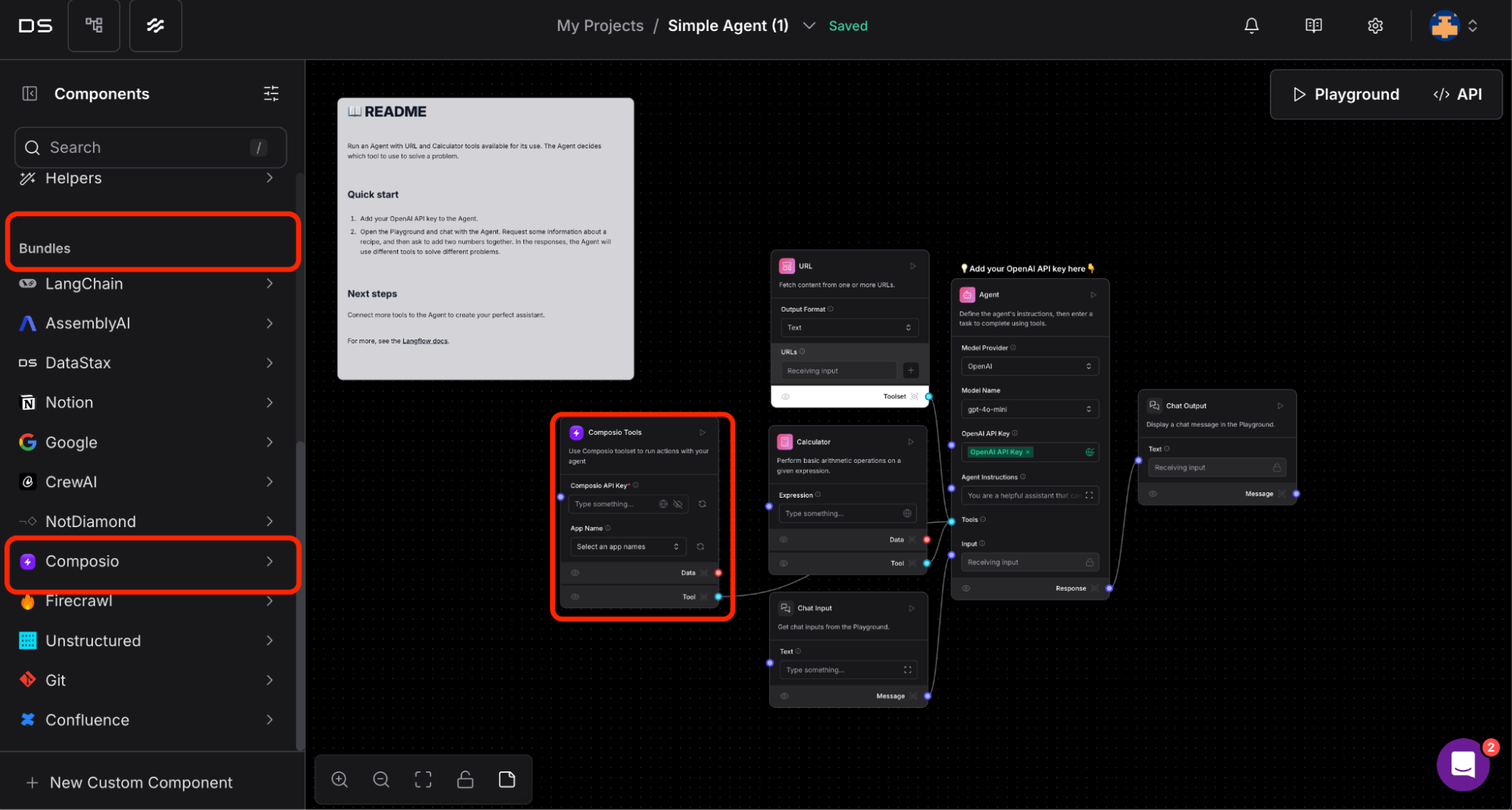Zoom in using the magnifier plus icon
Viewport: 1512px width, 810px height.
tap(339, 779)
